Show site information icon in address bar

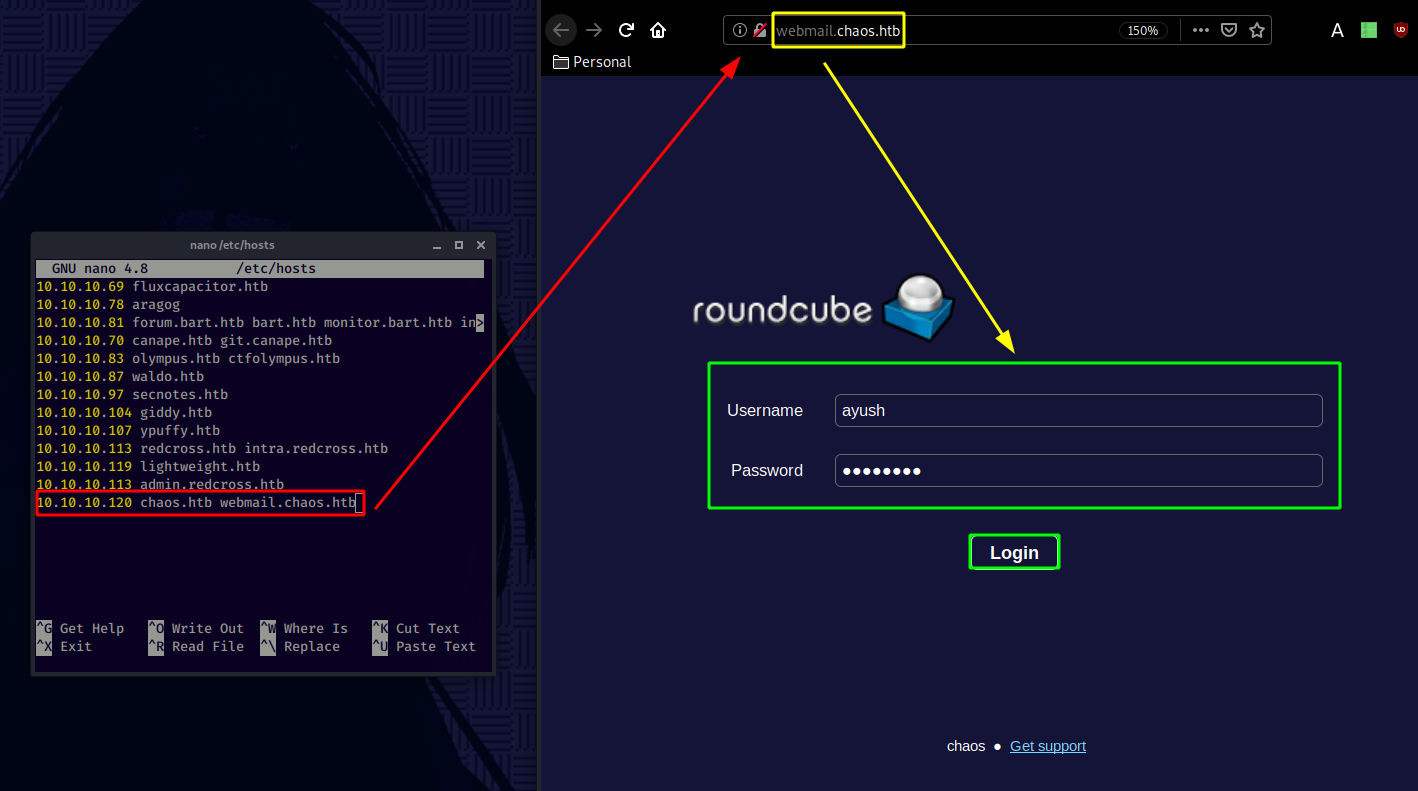[x=740, y=30]
